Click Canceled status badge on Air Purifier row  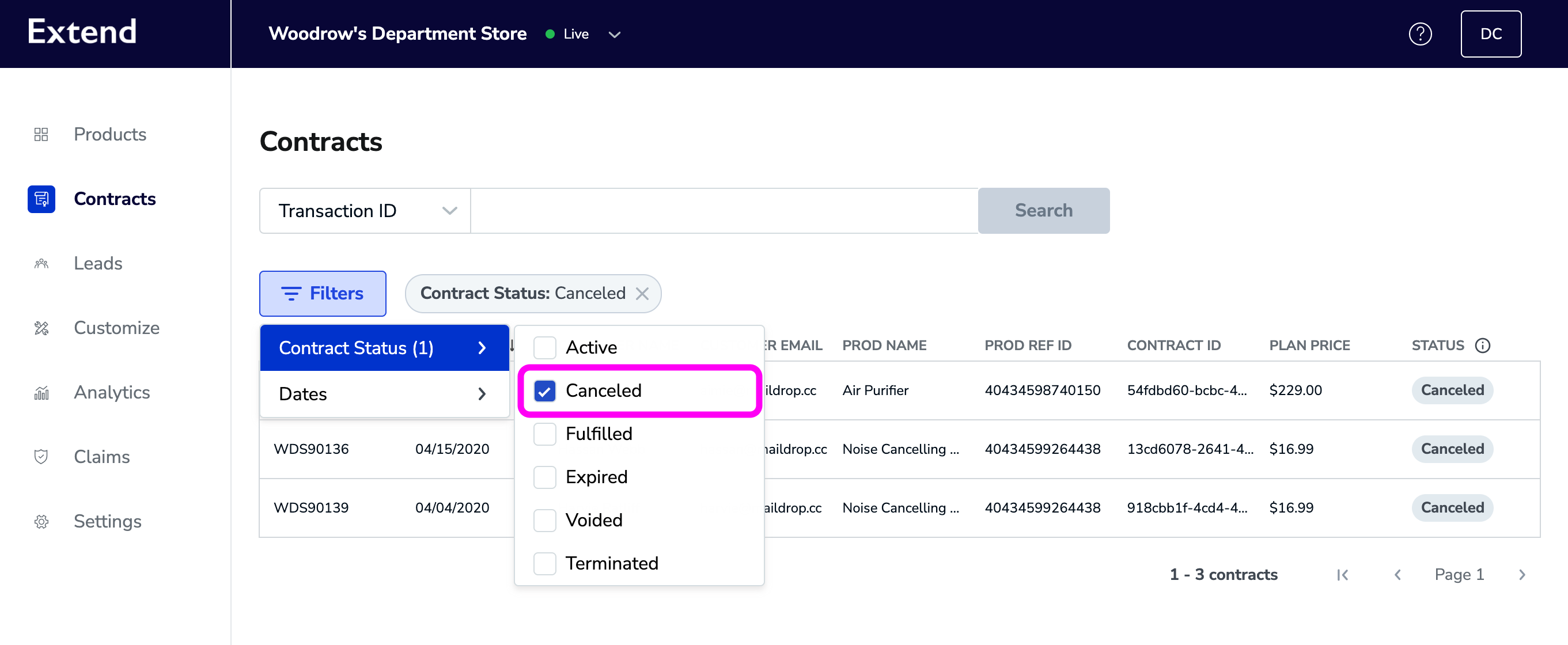point(1452,390)
